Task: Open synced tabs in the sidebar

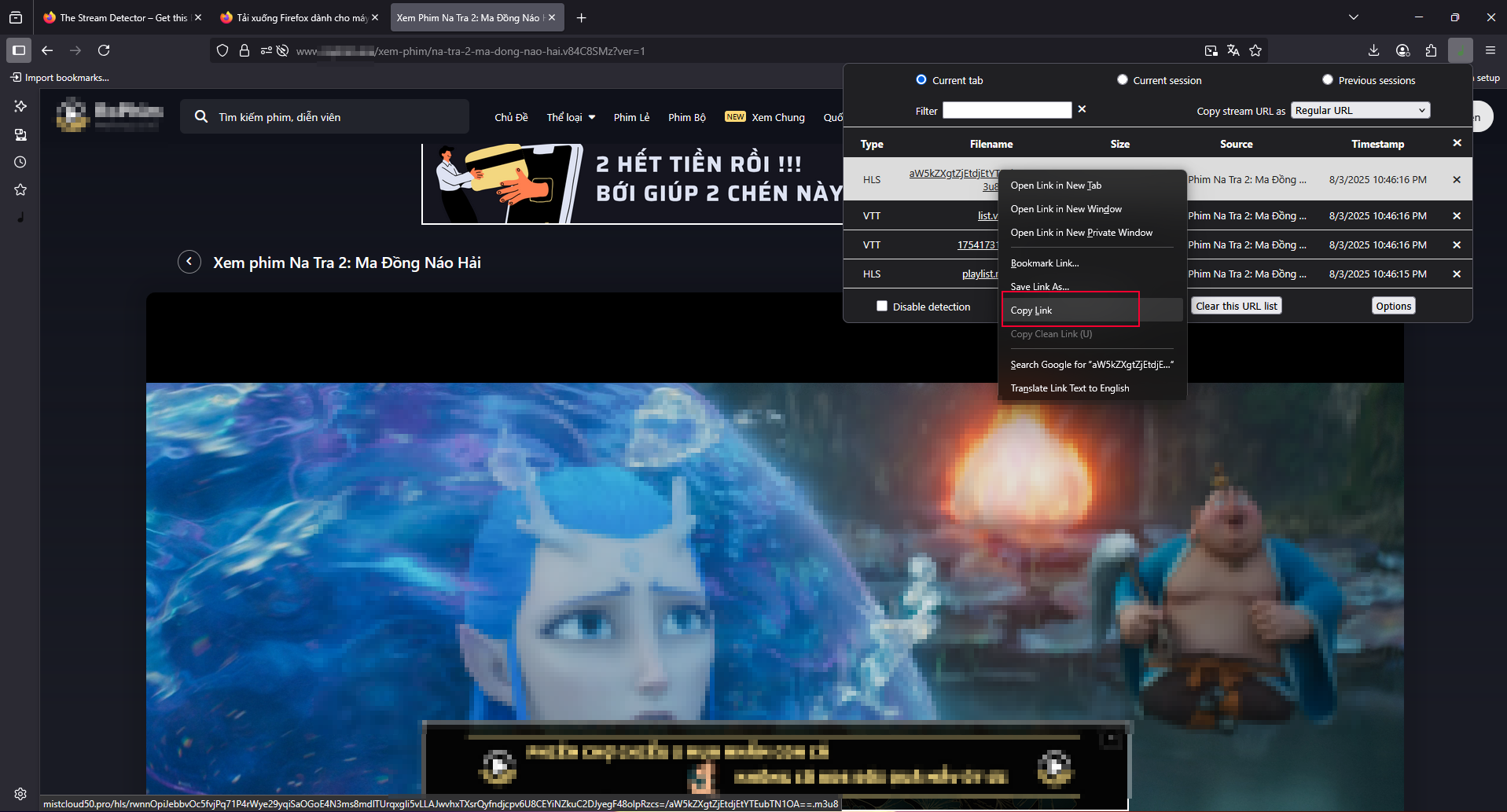Action: coord(20,134)
